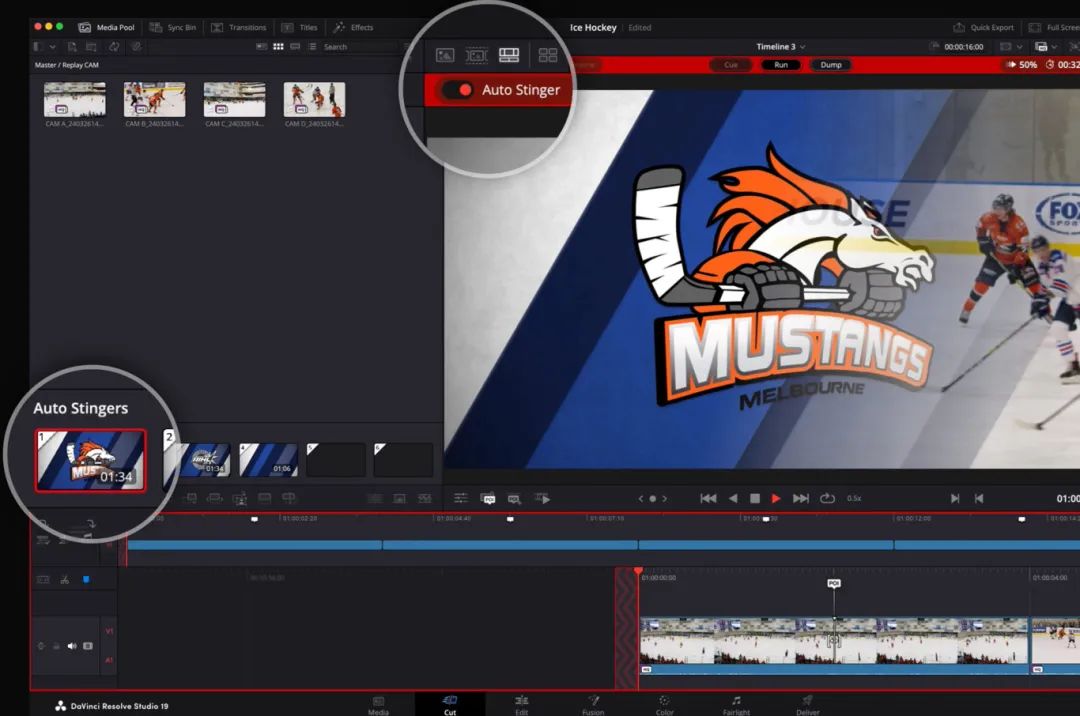1080x716 pixels.
Task: Play the timeline in reverse
Action: pos(733,498)
